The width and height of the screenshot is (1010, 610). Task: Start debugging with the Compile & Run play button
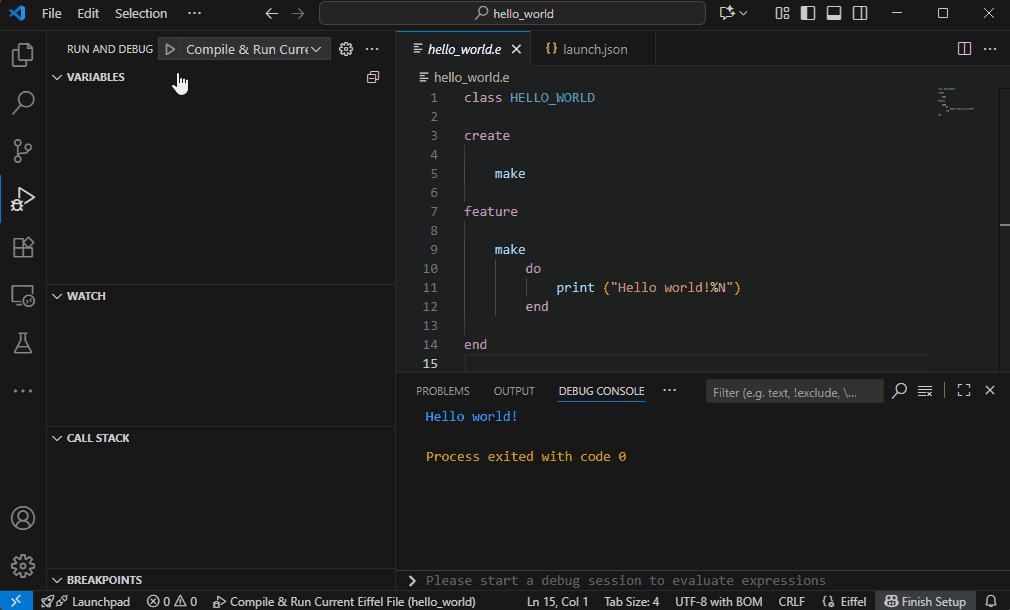tap(169, 48)
